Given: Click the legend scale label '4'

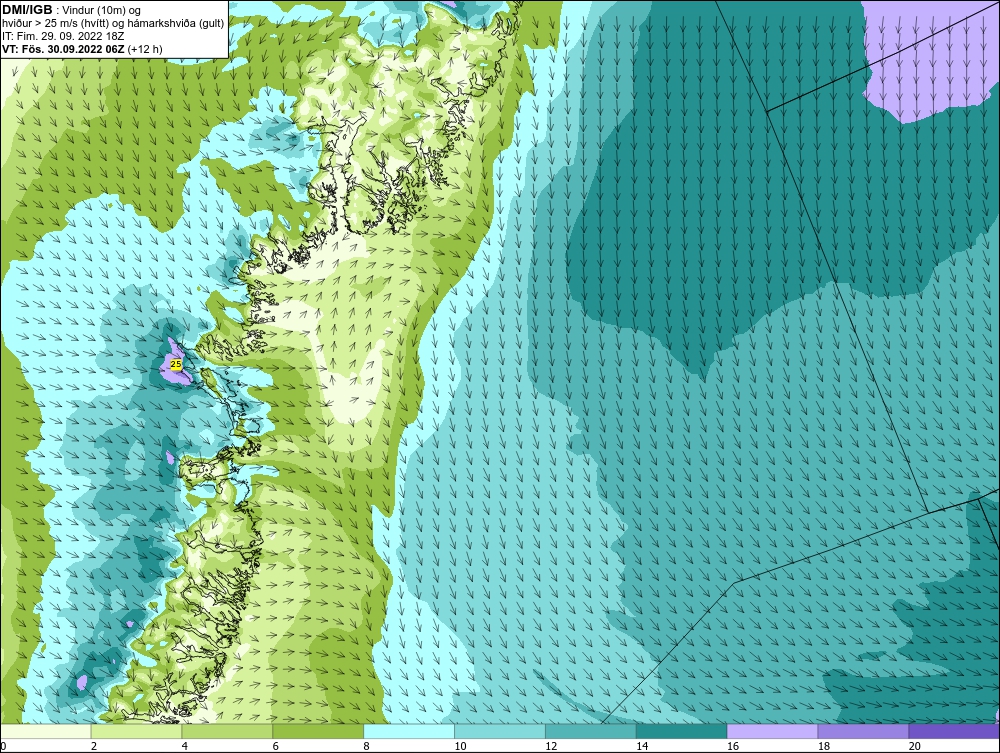Looking at the screenshot, I should click(185, 746).
